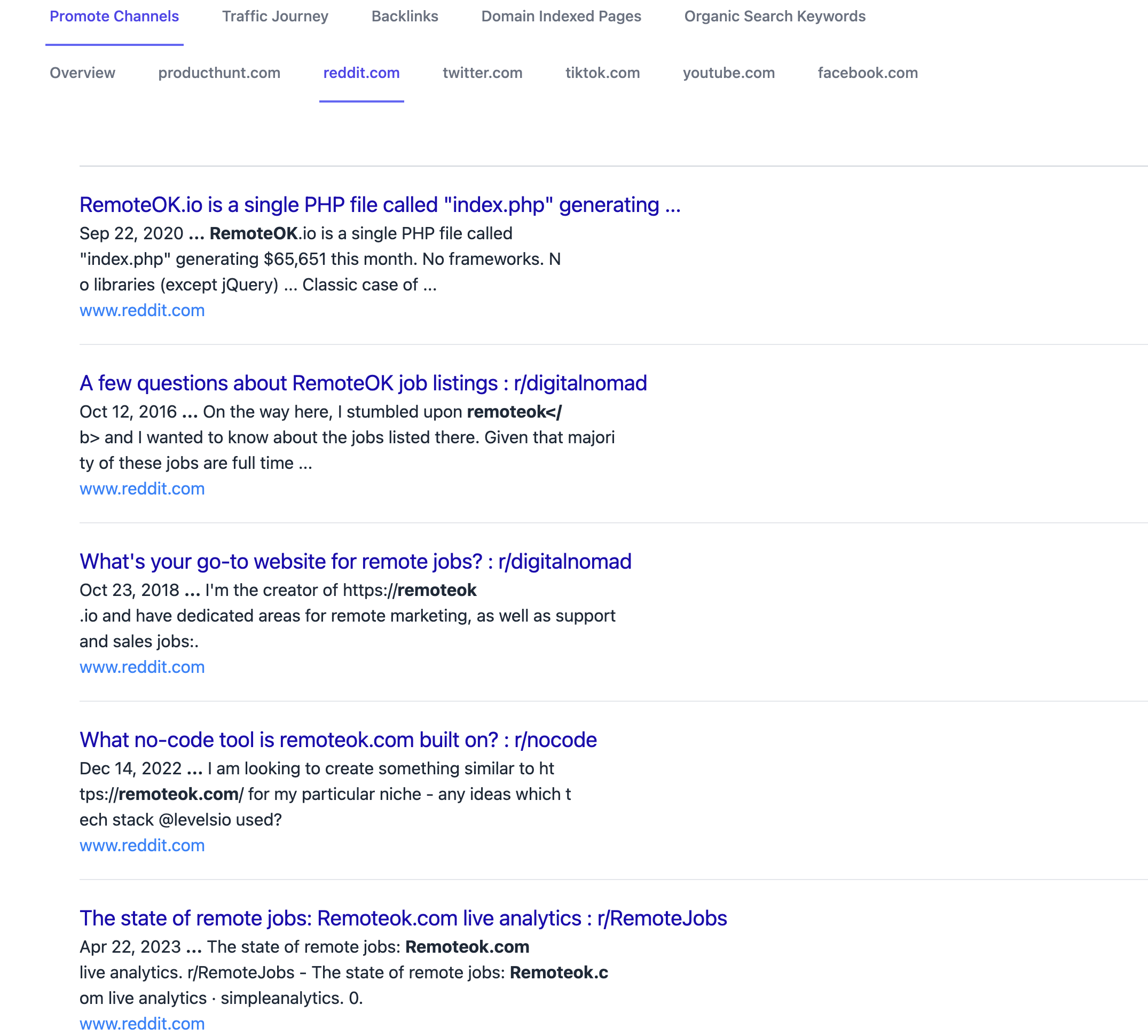Open the Organic Search Keywords tab
Viewport: 1148px width, 1036px height.
click(x=774, y=17)
